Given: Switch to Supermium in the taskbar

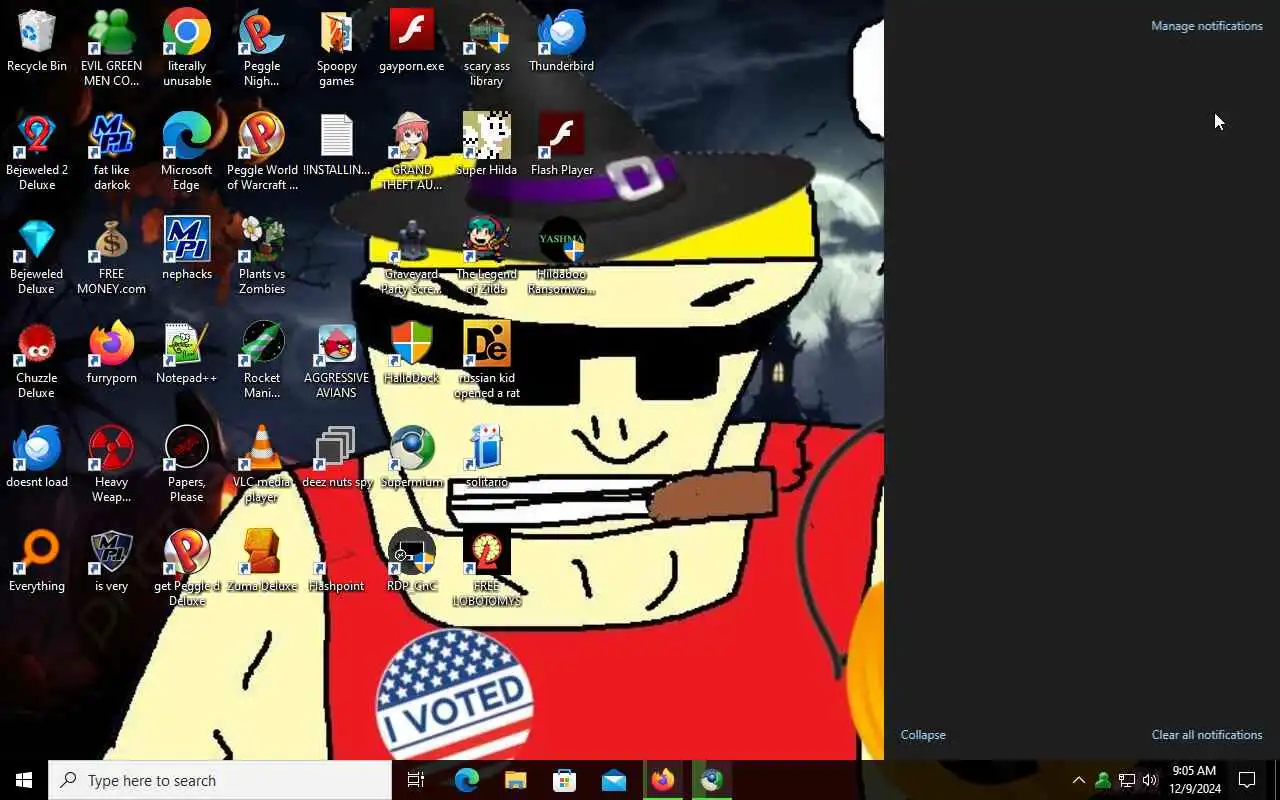Looking at the screenshot, I should pos(712,780).
